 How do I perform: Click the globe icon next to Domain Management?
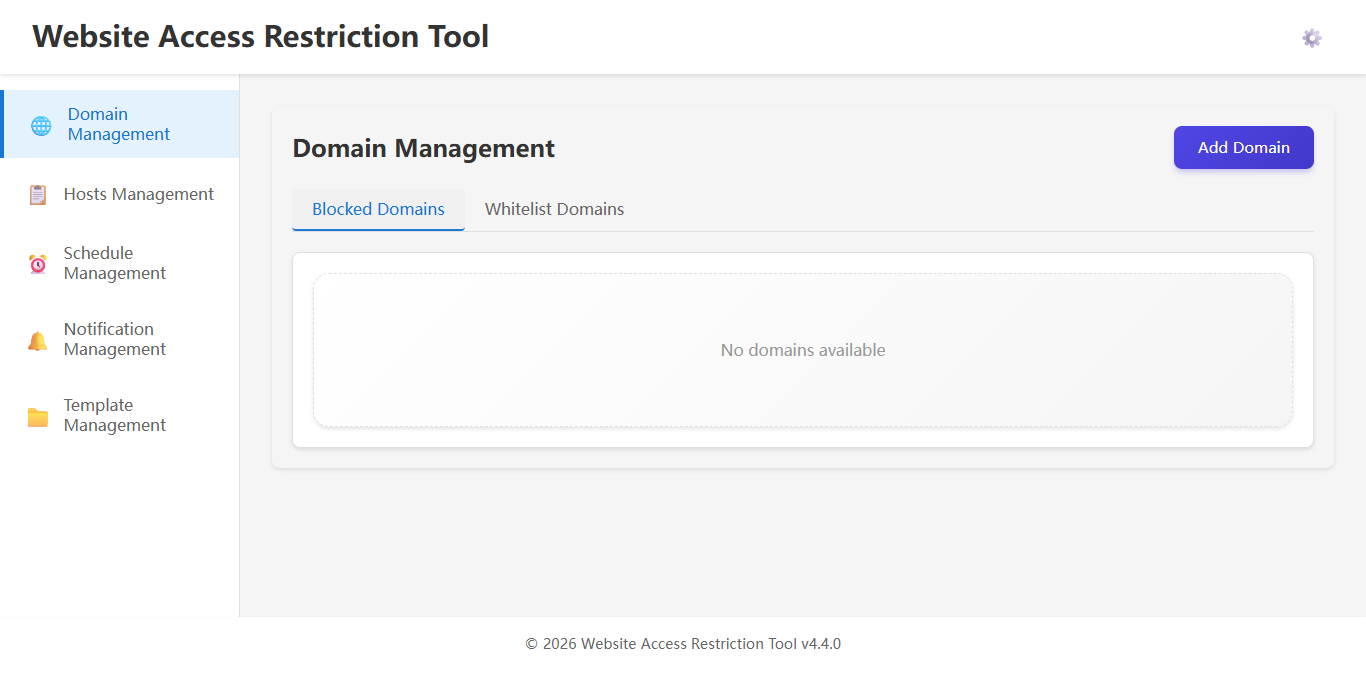tap(40, 124)
